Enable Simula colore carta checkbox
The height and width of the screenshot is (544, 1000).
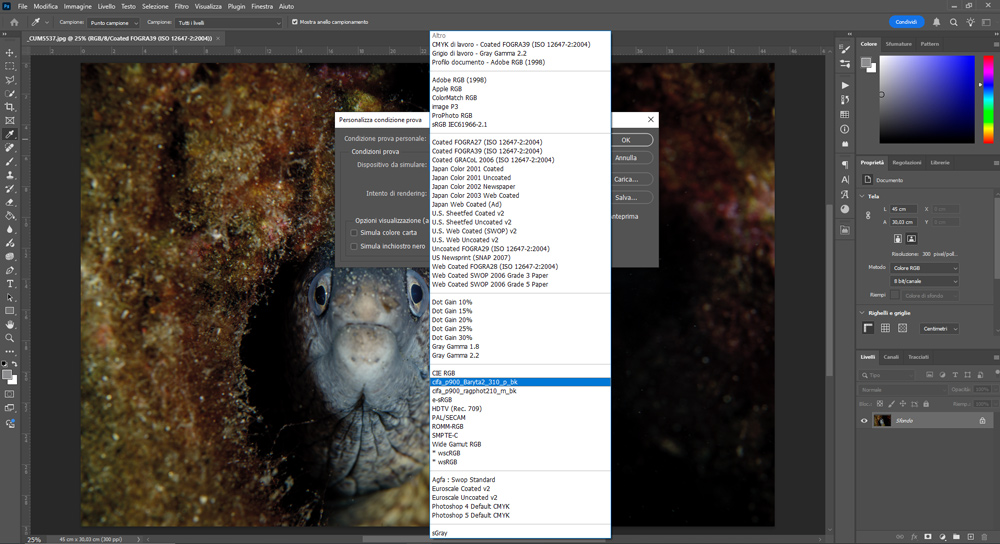tap(354, 232)
